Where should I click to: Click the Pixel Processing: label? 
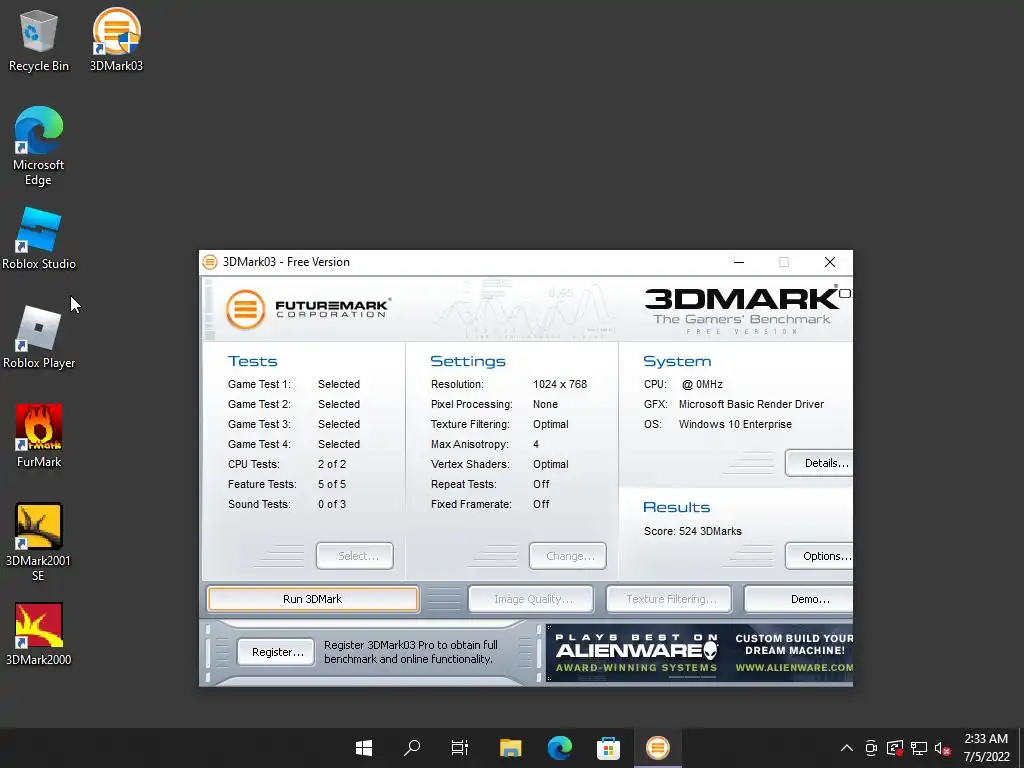coord(472,404)
